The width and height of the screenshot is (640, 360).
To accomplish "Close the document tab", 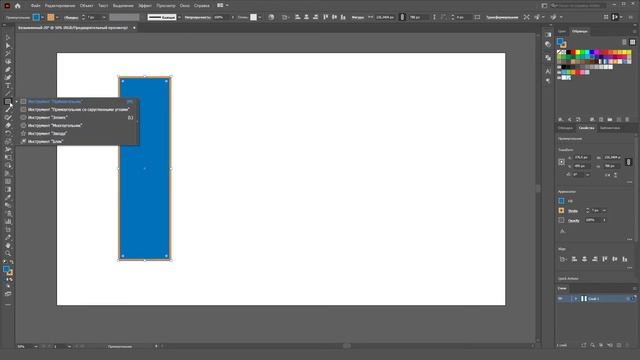I will (x=134, y=28).
